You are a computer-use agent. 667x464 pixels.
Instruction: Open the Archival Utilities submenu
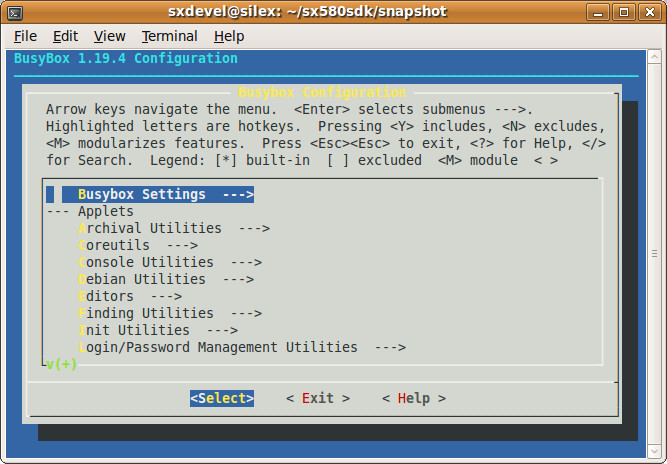point(174,228)
